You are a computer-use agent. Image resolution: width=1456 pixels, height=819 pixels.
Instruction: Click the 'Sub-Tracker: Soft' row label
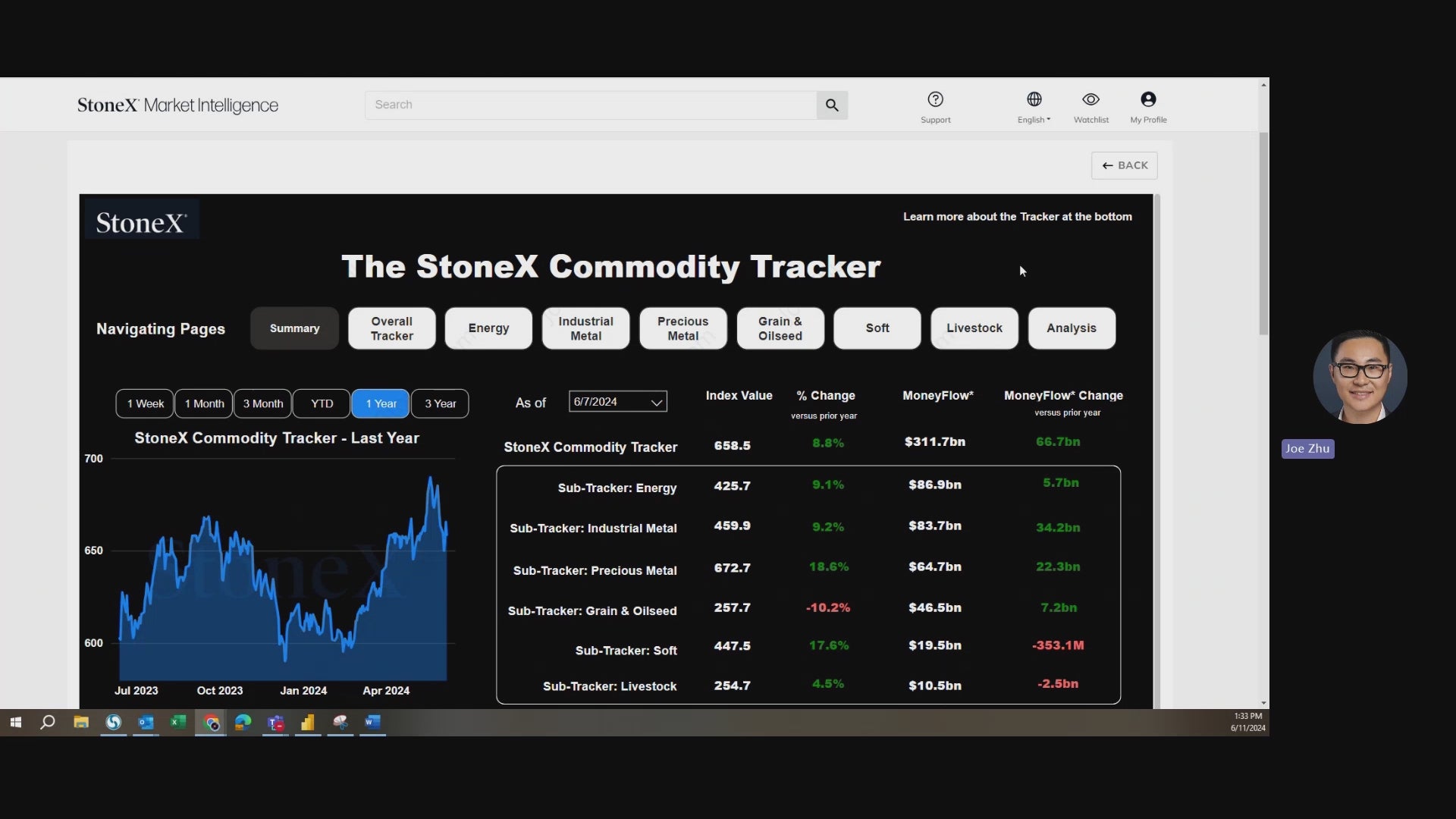tap(626, 651)
